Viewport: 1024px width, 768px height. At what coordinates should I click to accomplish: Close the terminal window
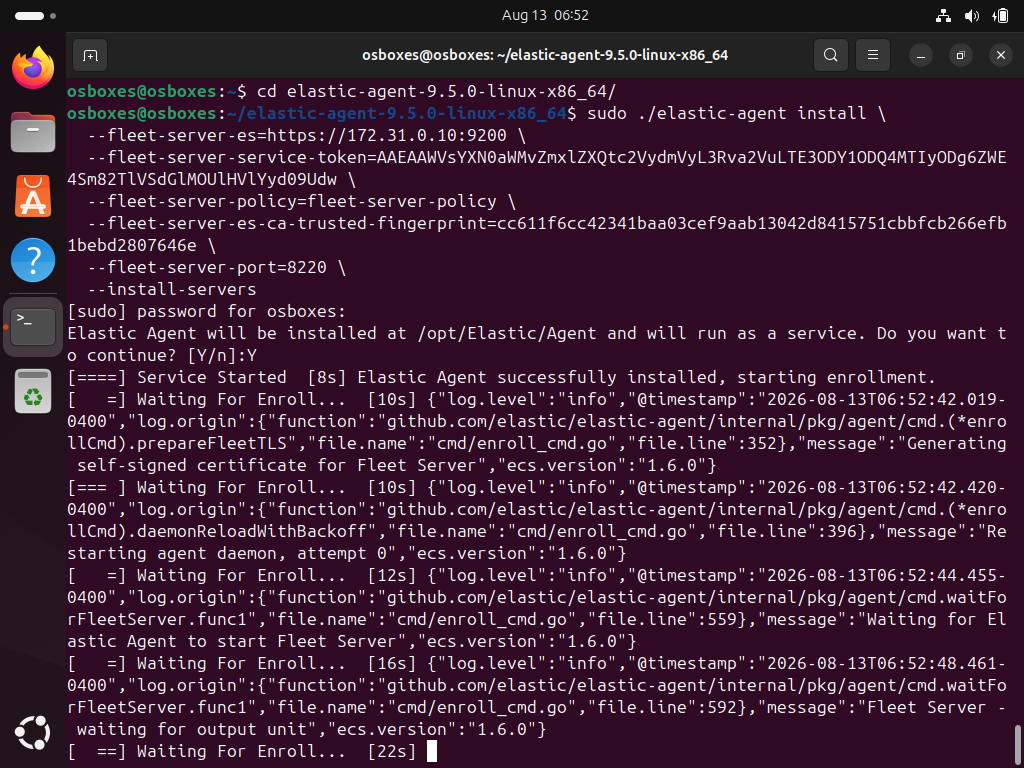(1000, 56)
